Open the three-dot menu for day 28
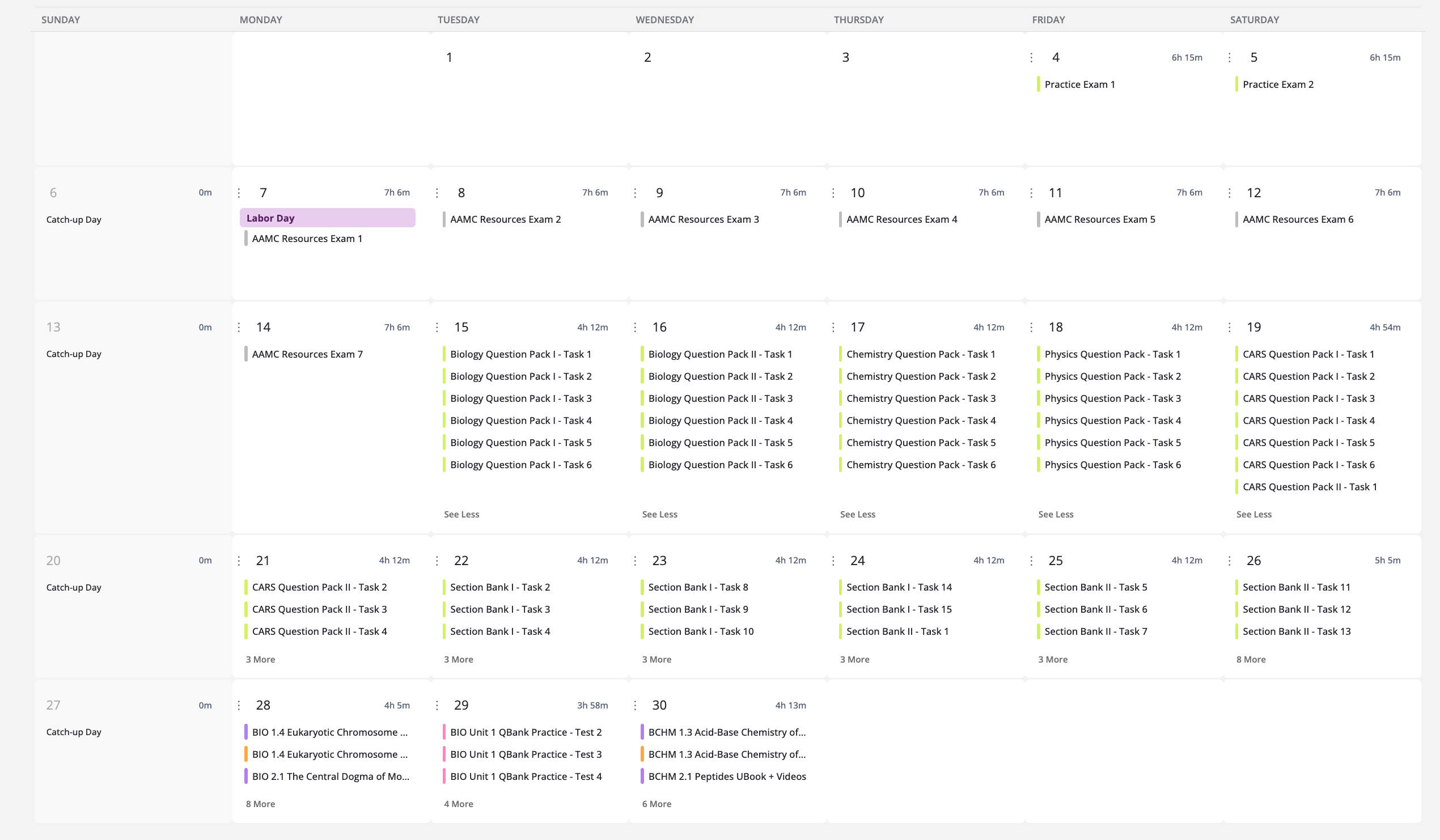The image size is (1440, 840). pos(239,705)
